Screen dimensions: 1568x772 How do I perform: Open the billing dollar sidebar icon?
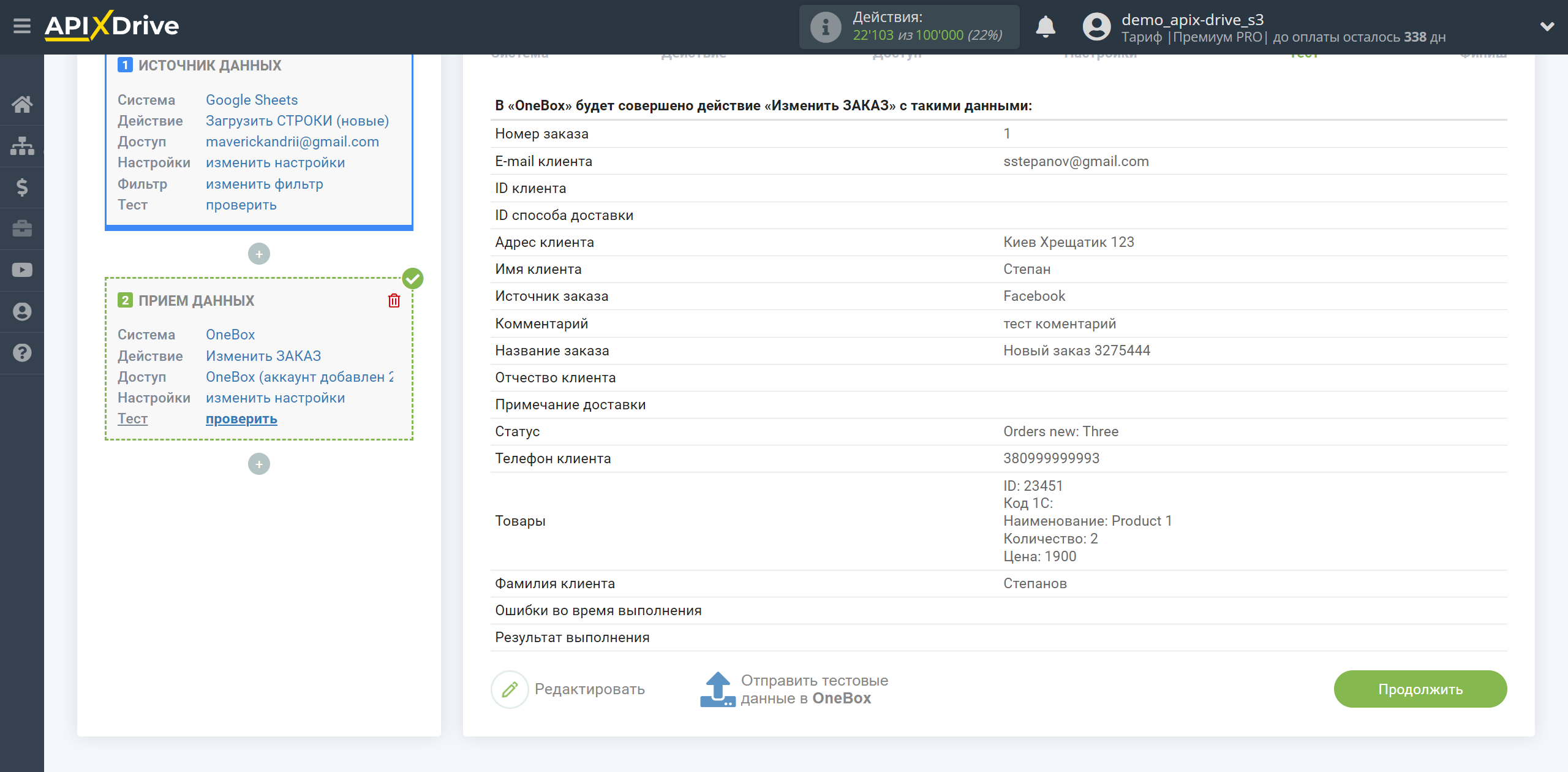tap(22, 187)
